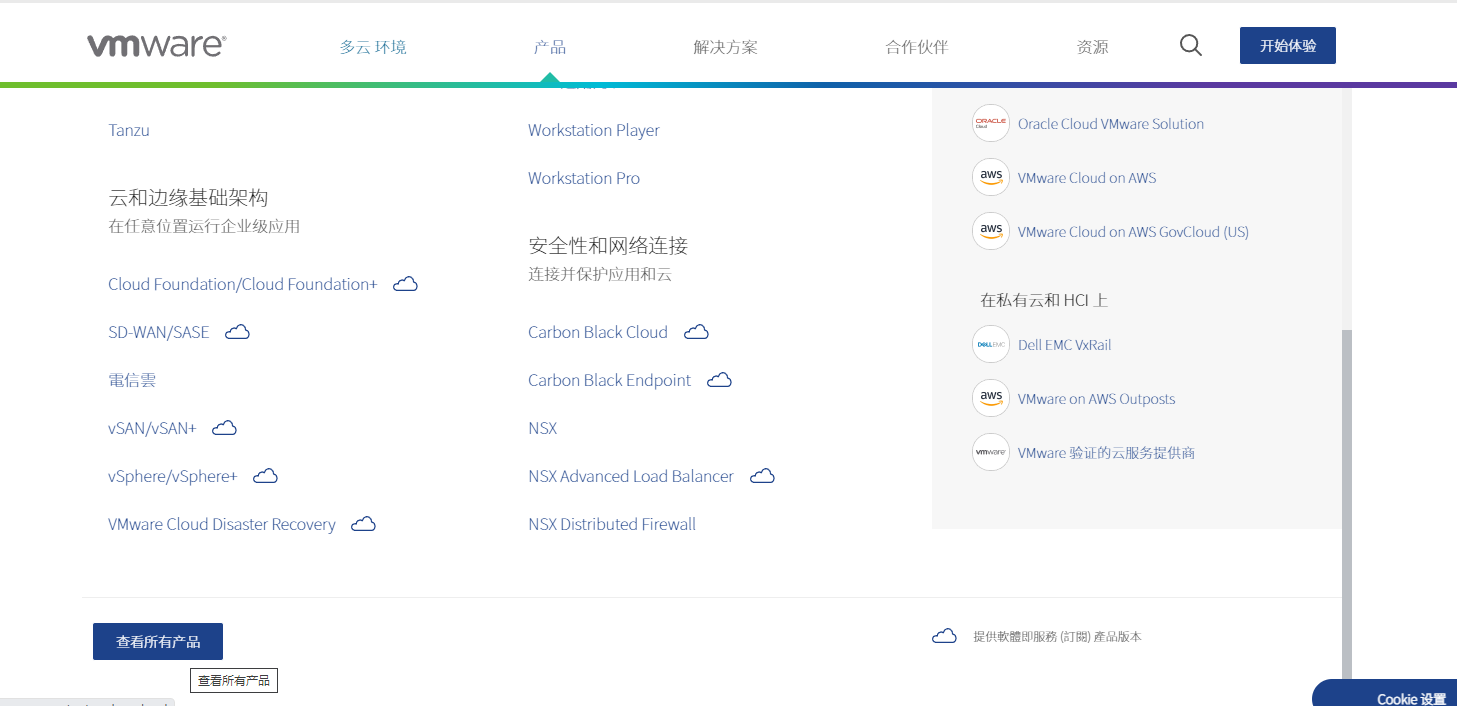
Task: Click VMware logo beside 验证的云服务提供商
Action: point(991,452)
